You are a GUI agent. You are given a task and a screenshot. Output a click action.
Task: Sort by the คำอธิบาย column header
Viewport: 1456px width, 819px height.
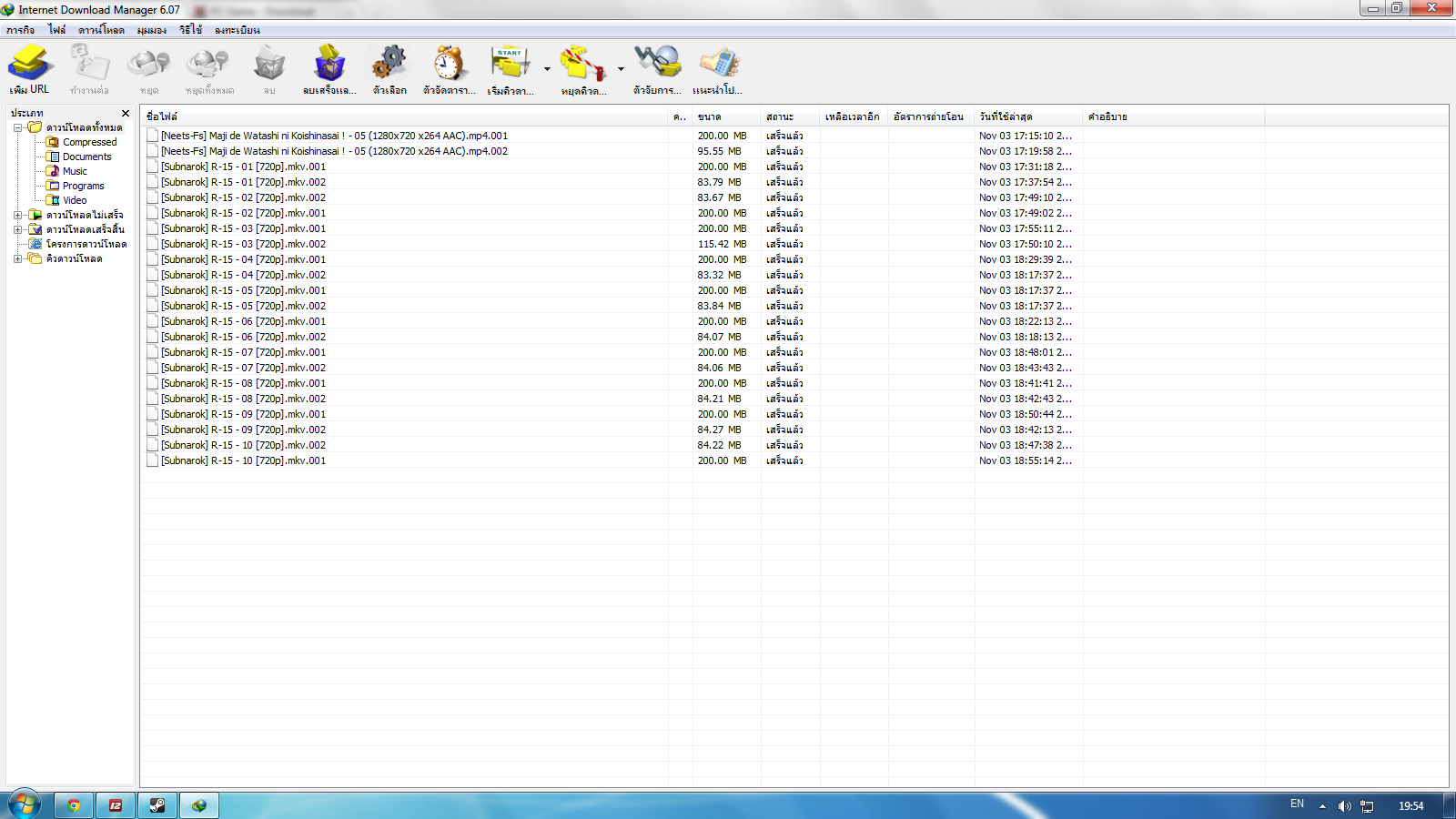[1173, 116]
